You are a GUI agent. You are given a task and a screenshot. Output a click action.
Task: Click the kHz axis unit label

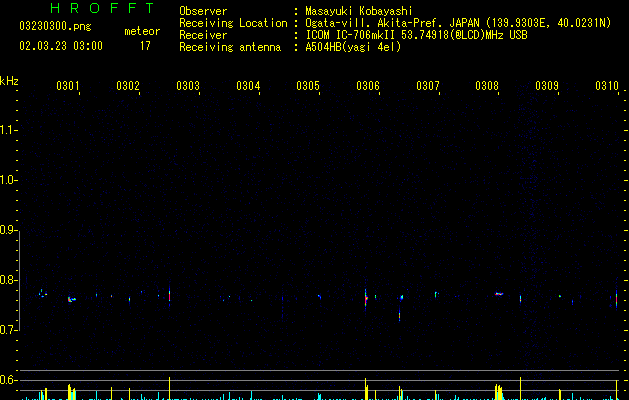(9, 81)
